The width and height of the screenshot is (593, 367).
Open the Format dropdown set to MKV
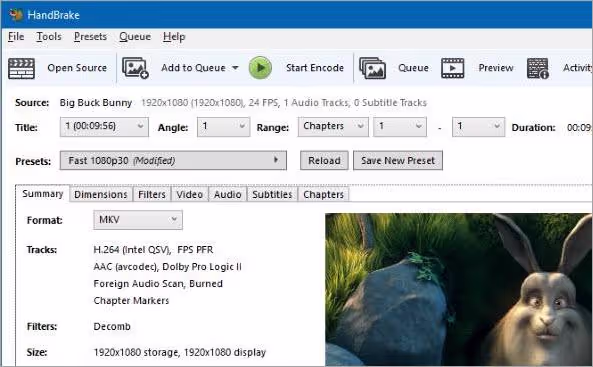click(138, 220)
